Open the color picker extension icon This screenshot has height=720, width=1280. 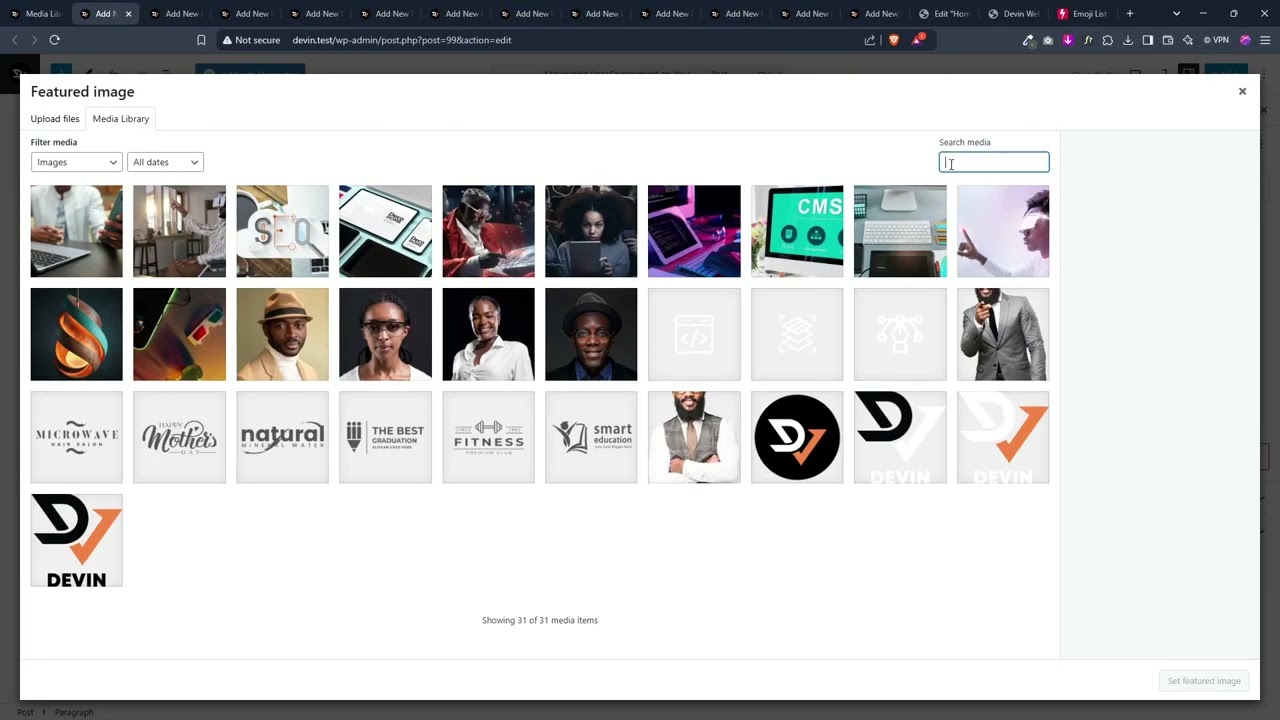pyautogui.click(x=1028, y=40)
